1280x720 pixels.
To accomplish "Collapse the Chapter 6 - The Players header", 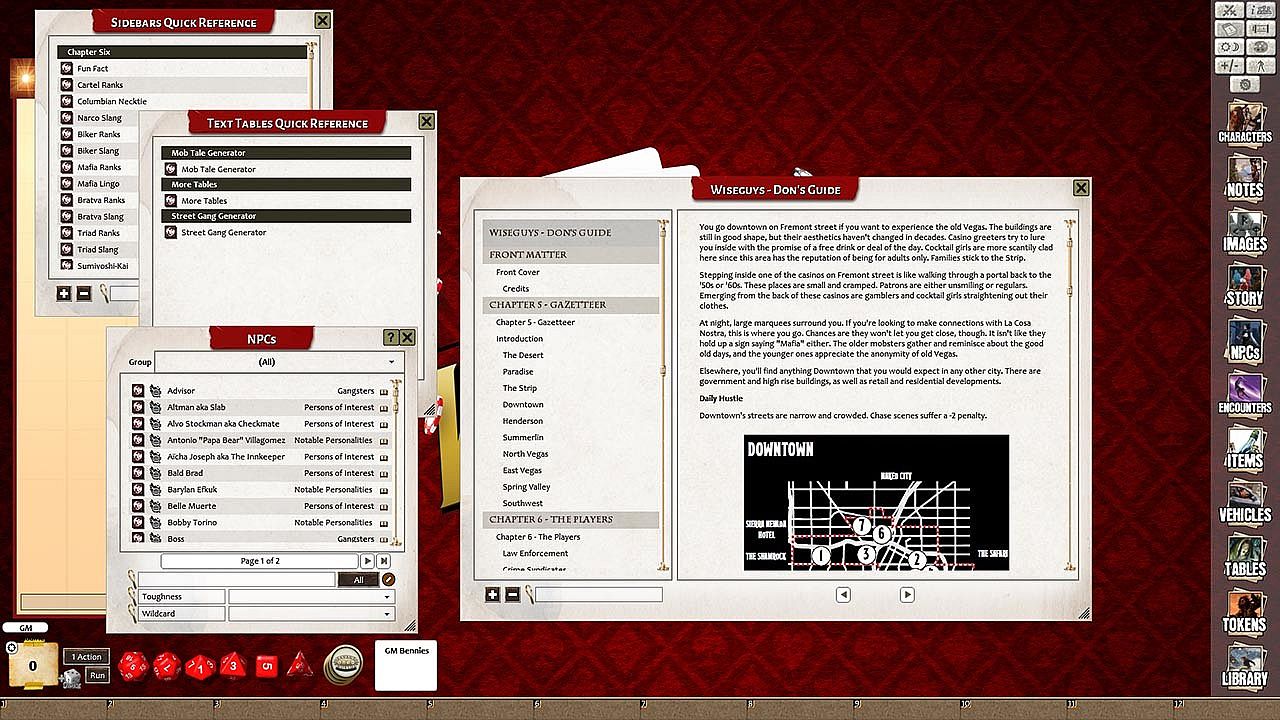I will (x=571, y=520).
